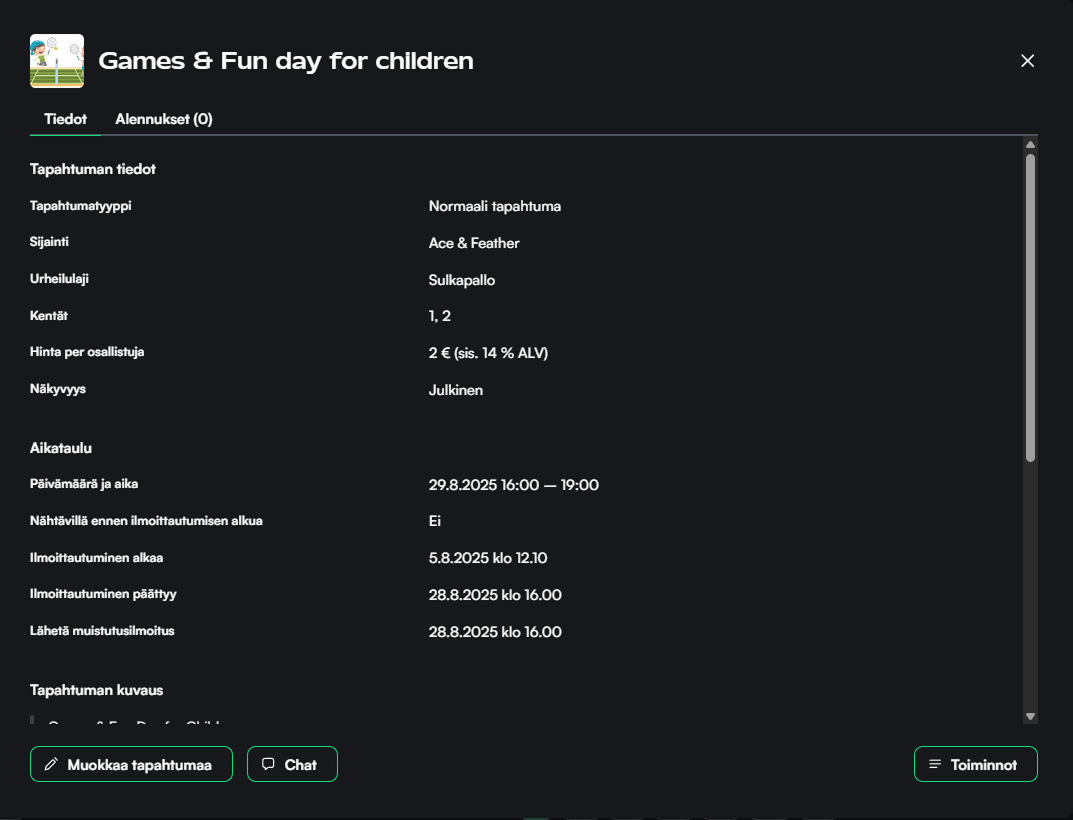The width and height of the screenshot is (1073, 820).
Task: Click the scrollbar down arrow
Action: click(1030, 716)
